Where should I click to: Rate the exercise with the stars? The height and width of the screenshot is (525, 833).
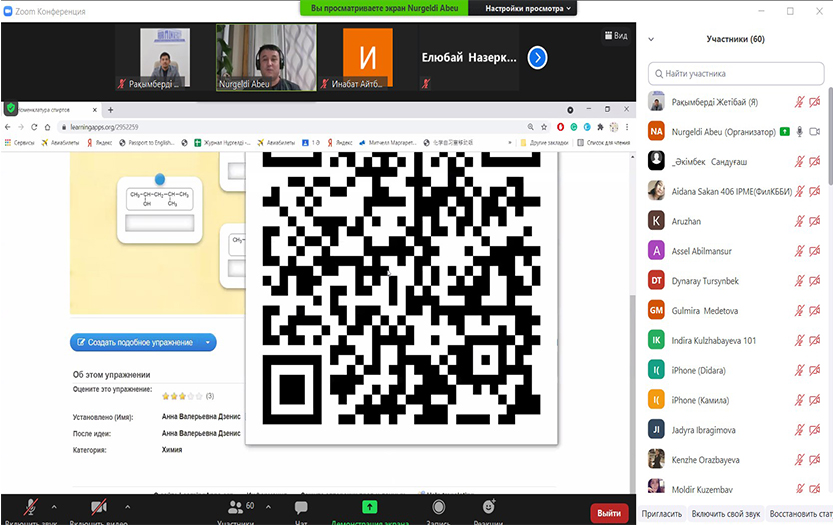tap(182, 396)
